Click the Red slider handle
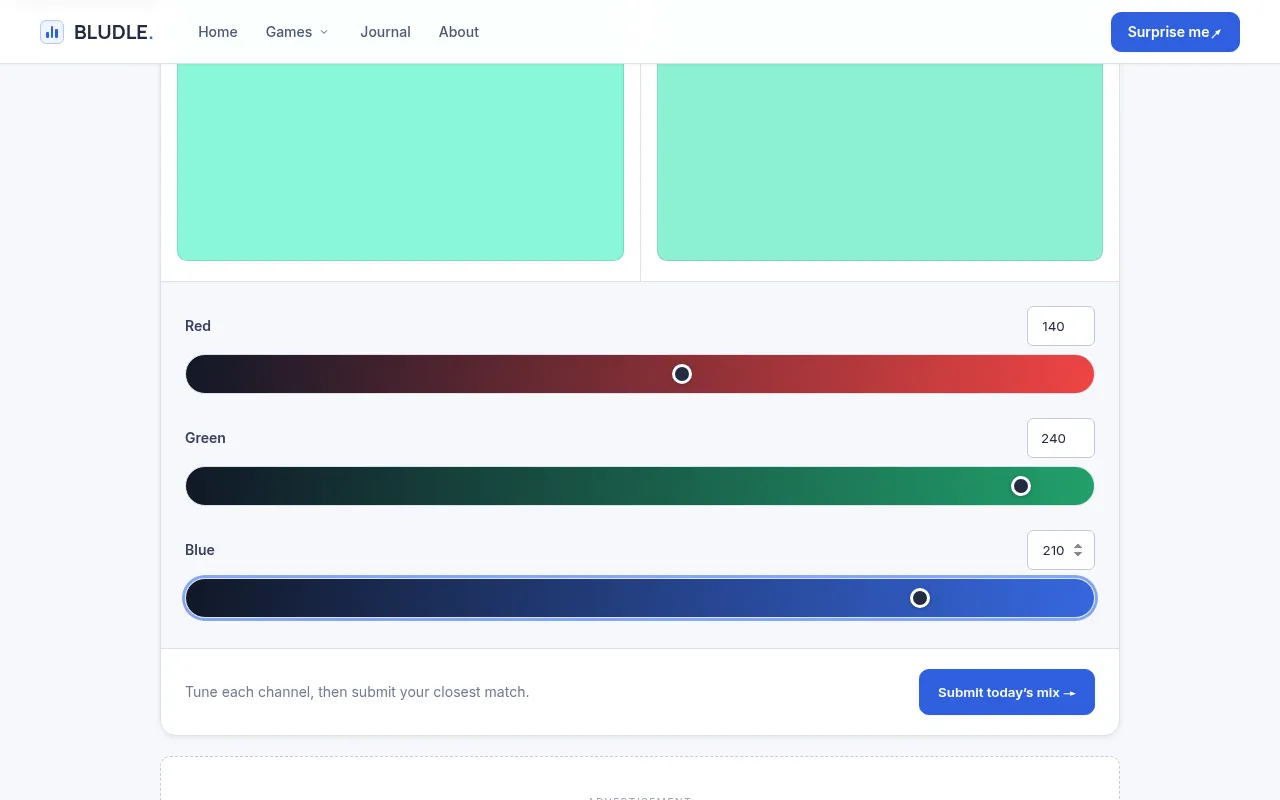Image resolution: width=1280 pixels, height=800 pixels. [682, 374]
